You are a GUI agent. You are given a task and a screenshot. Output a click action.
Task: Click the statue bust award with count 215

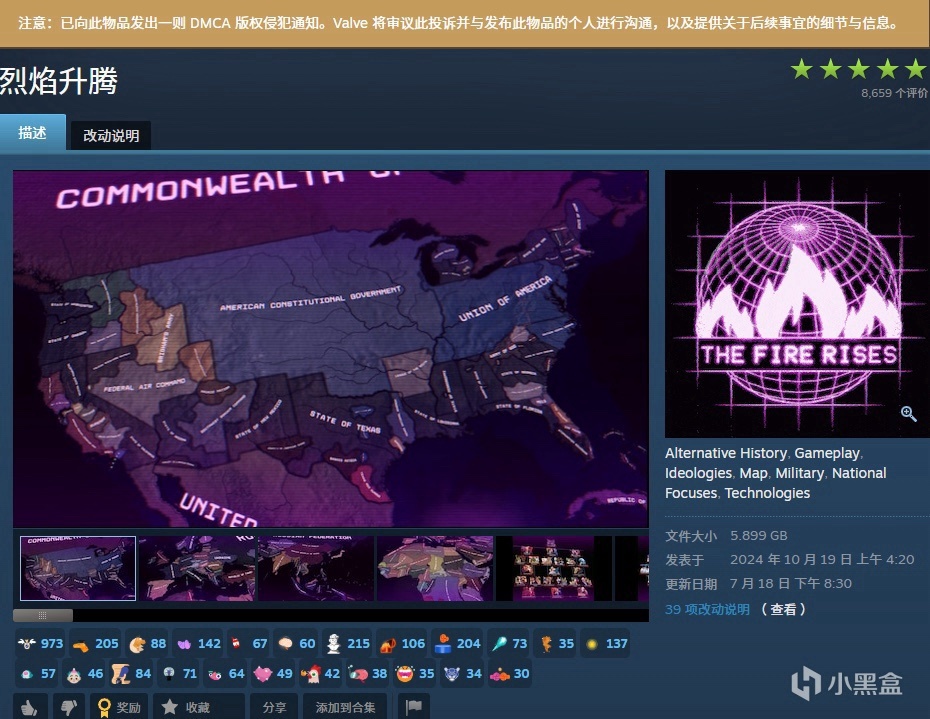pos(348,644)
